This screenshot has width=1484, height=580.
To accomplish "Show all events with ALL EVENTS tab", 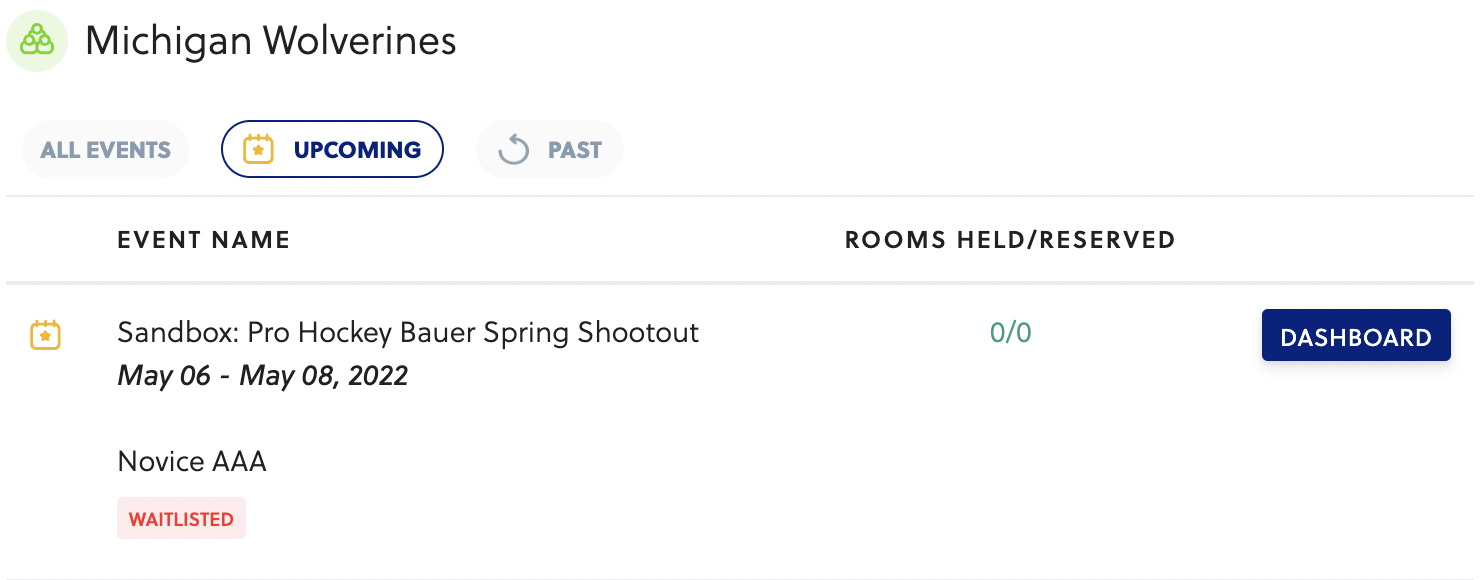I will (105, 150).
